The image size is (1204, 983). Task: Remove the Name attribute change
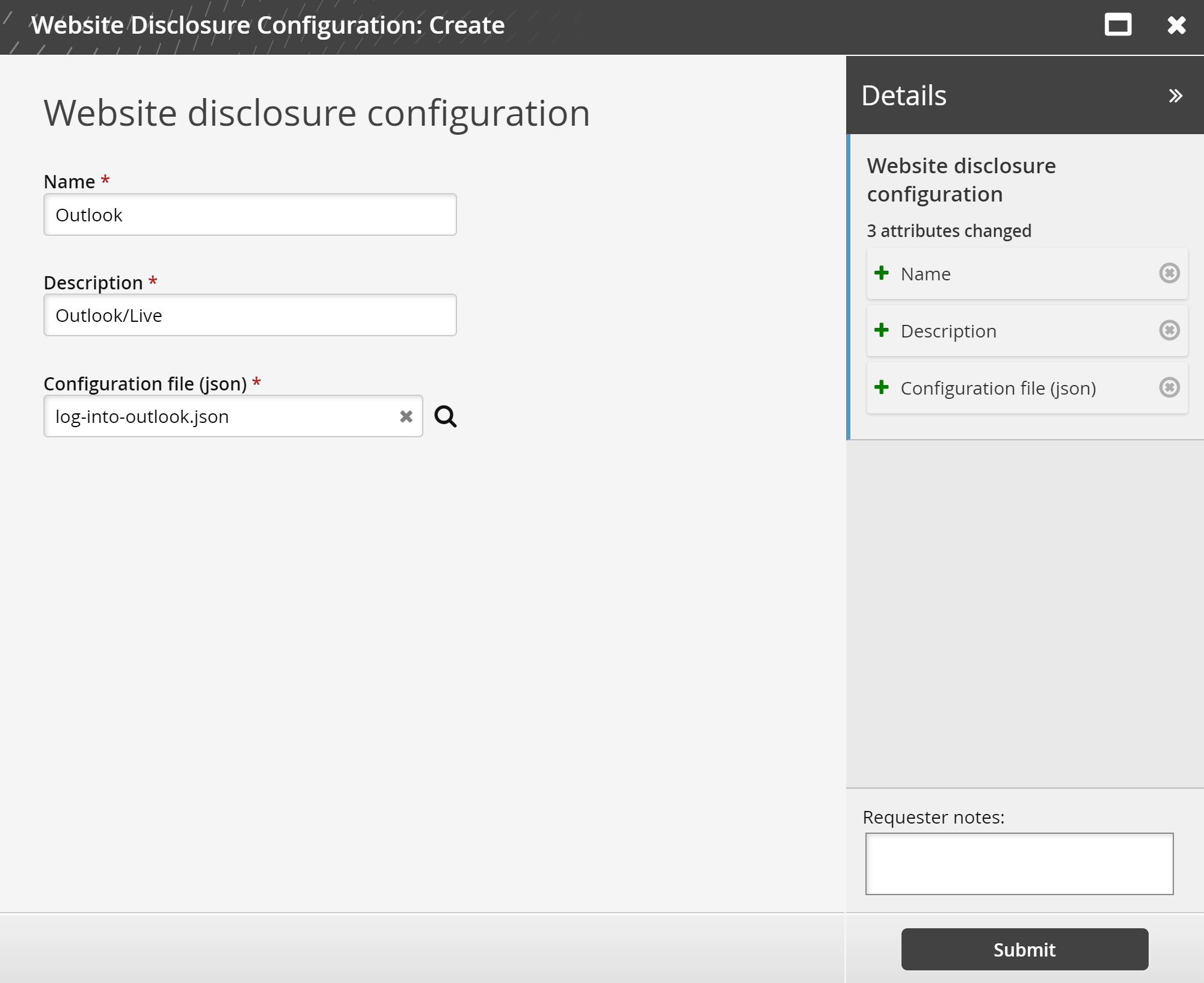(x=1170, y=274)
